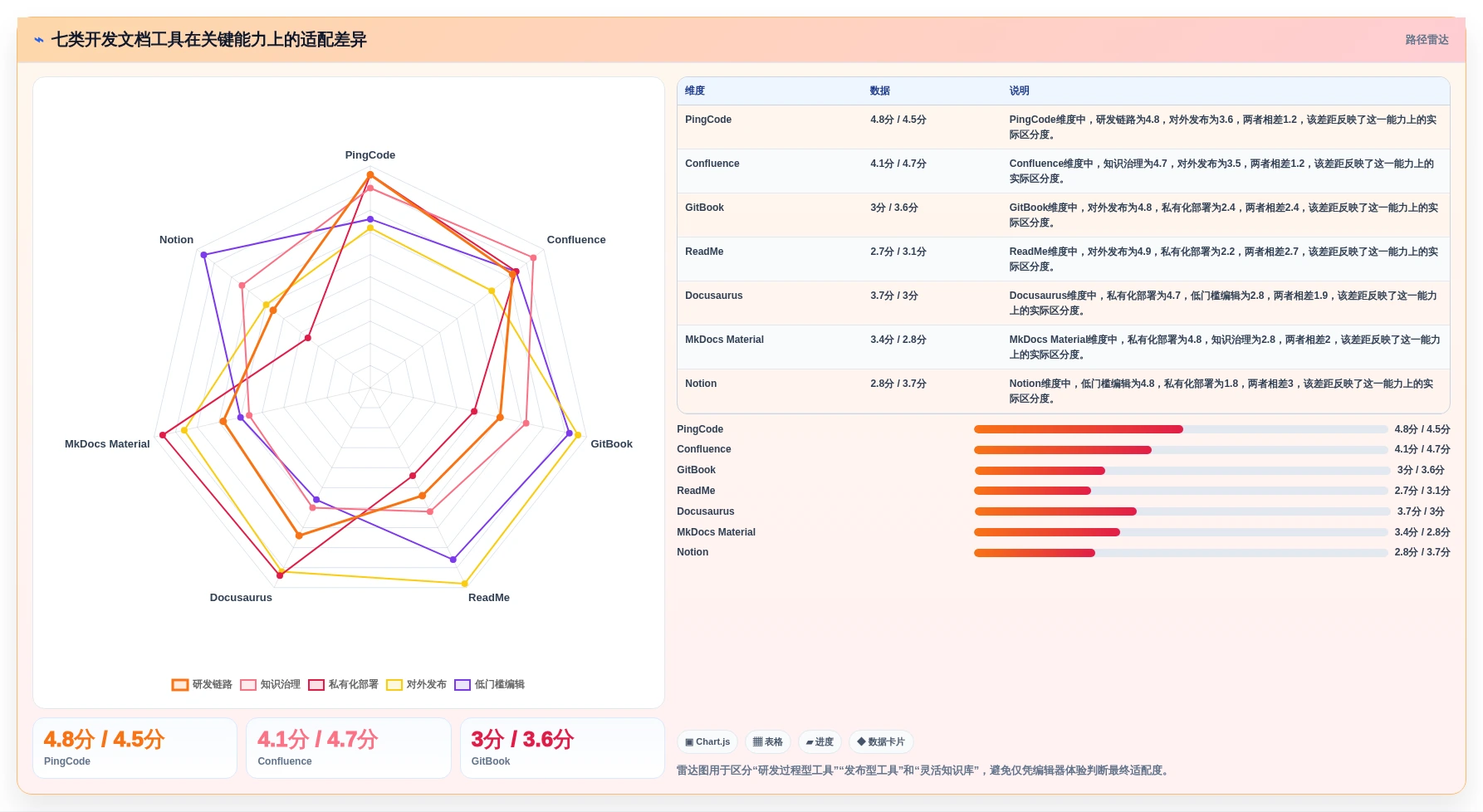Click the PingCode axis label on radar

pos(370,155)
